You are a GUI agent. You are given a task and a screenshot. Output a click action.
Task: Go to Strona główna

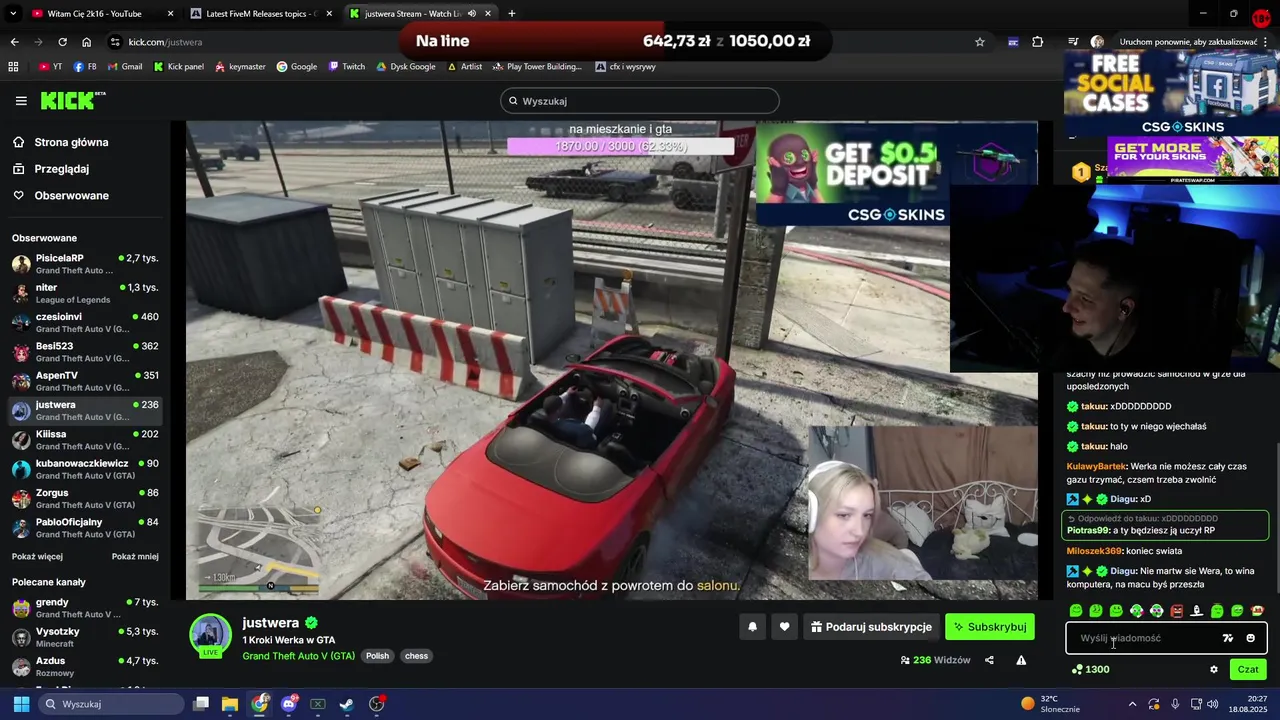pos(71,142)
